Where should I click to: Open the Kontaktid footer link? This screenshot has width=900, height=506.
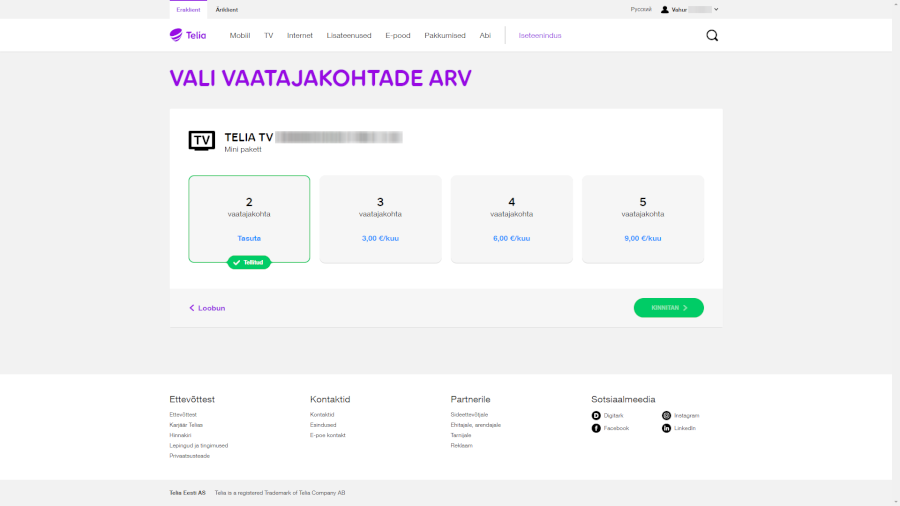[x=322, y=414]
